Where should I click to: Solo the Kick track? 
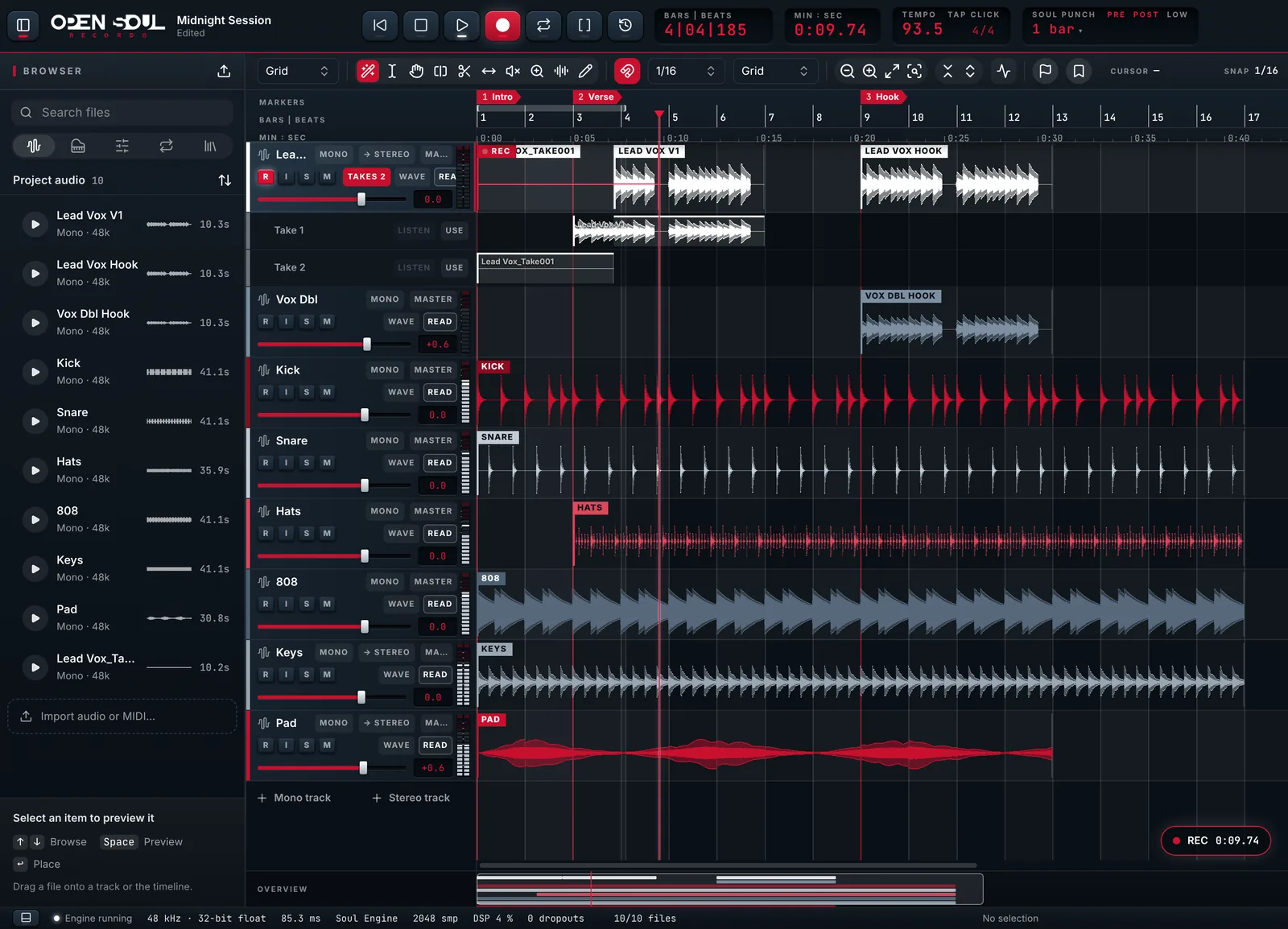[x=307, y=392]
